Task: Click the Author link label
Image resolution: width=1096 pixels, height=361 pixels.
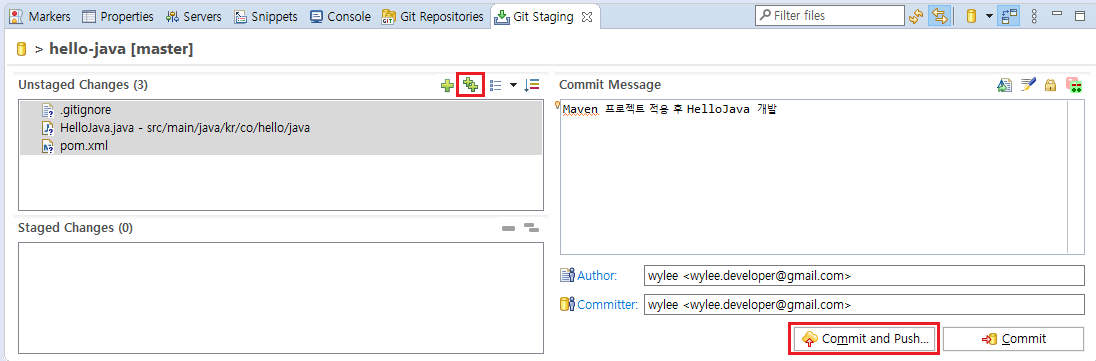Action: 597,276
